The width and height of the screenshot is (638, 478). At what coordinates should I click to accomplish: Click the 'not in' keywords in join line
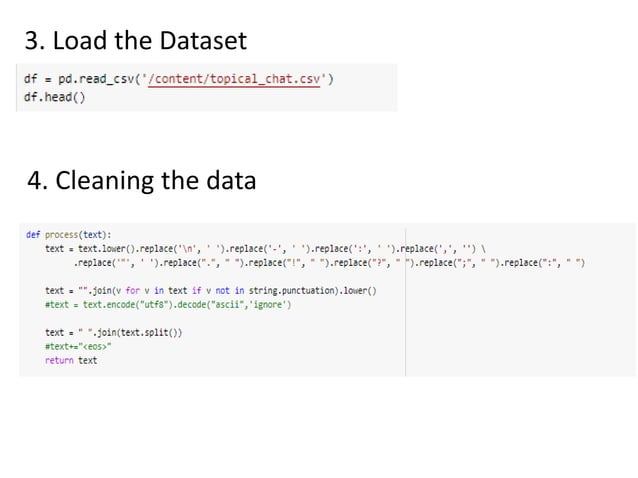click(229, 290)
